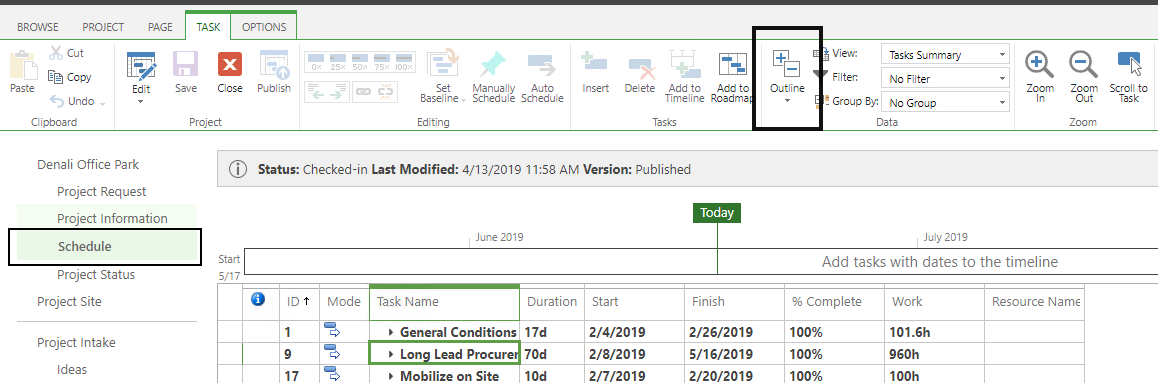Expand the General Conditions summary task
Viewport: 1158px width, 383px height.
[x=391, y=333]
